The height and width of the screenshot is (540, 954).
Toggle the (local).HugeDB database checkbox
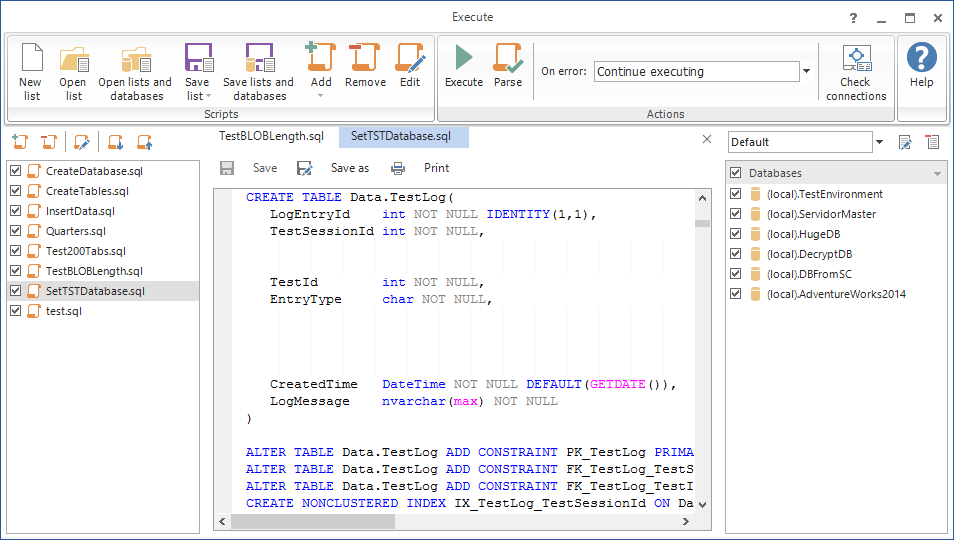coord(736,234)
